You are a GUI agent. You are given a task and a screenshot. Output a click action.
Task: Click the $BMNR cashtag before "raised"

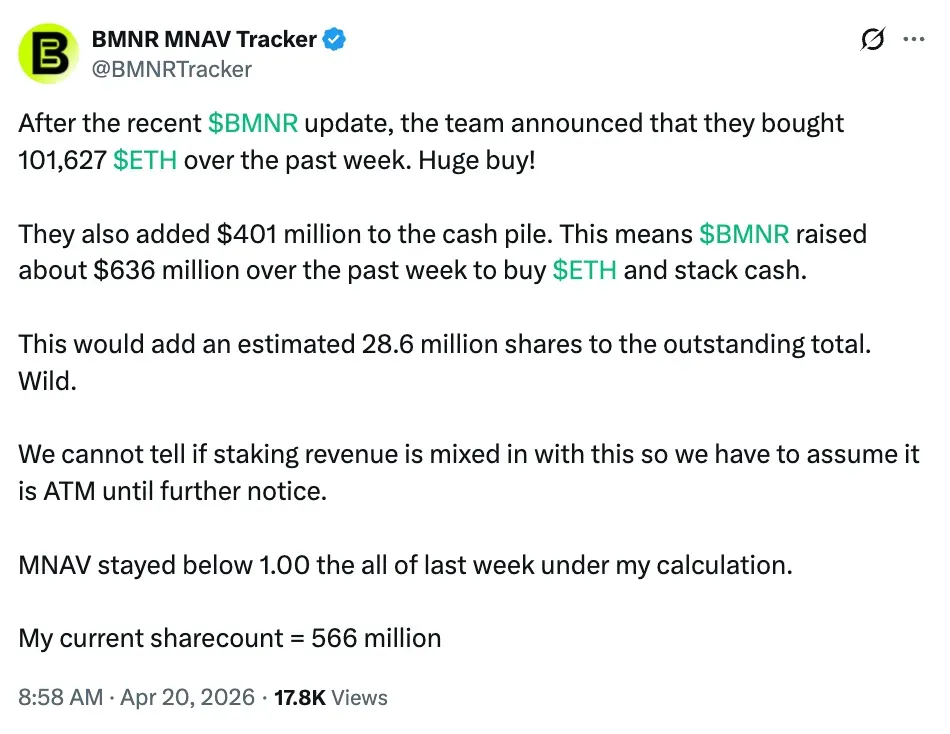pyautogui.click(x=744, y=234)
